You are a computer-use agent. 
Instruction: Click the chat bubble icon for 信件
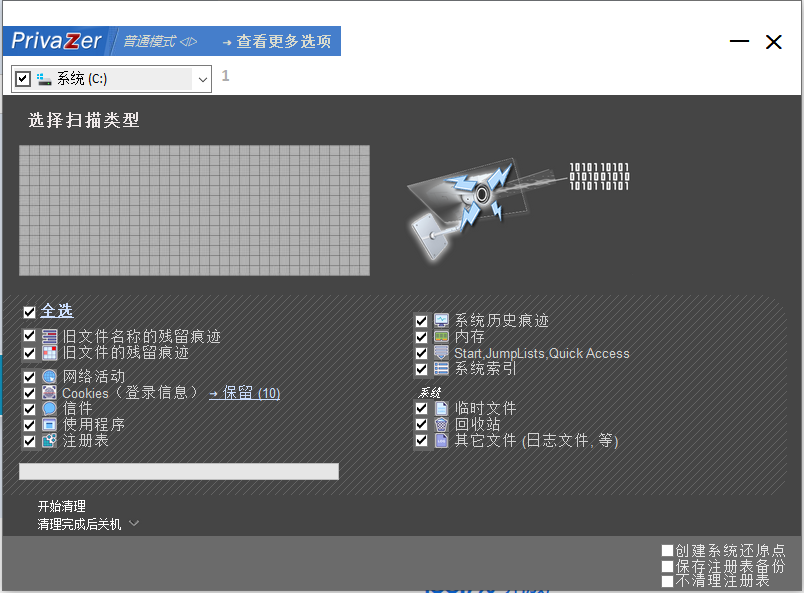point(49,409)
